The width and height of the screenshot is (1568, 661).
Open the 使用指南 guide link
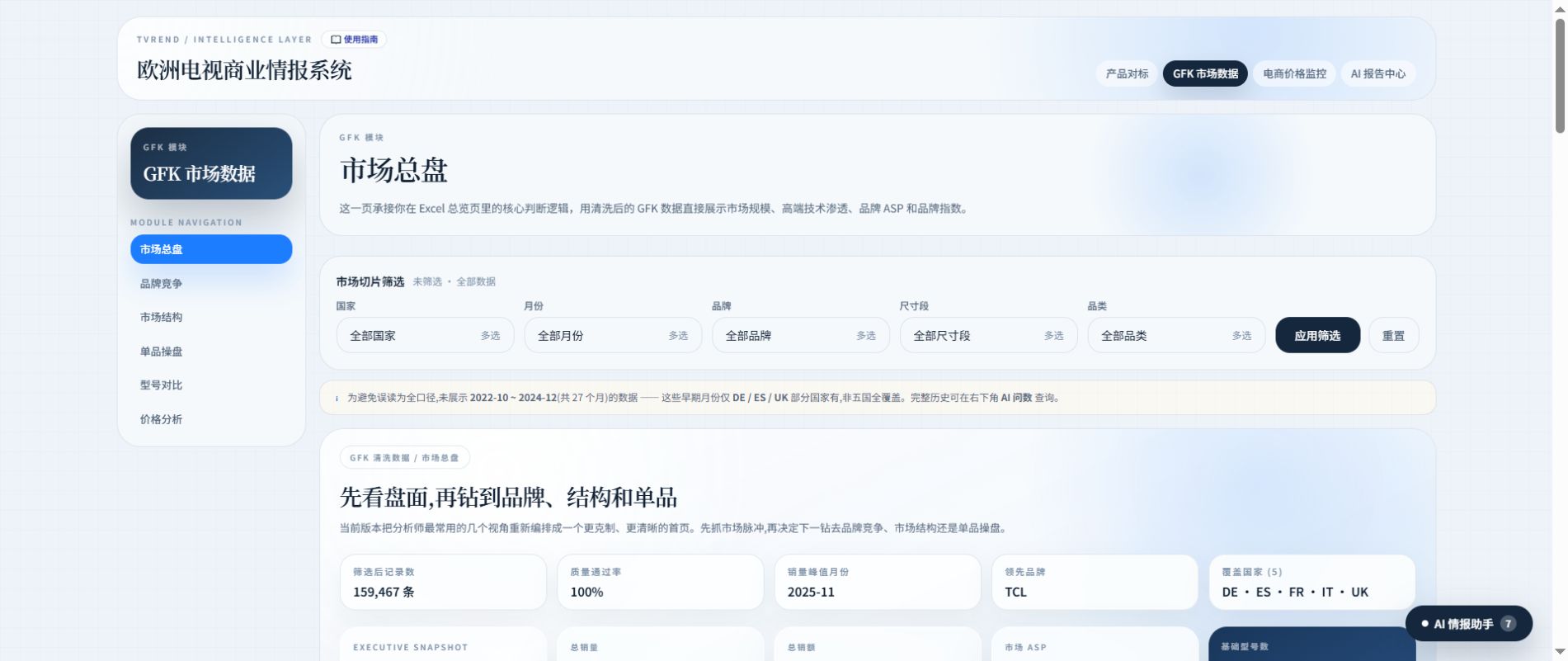coord(354,40)
